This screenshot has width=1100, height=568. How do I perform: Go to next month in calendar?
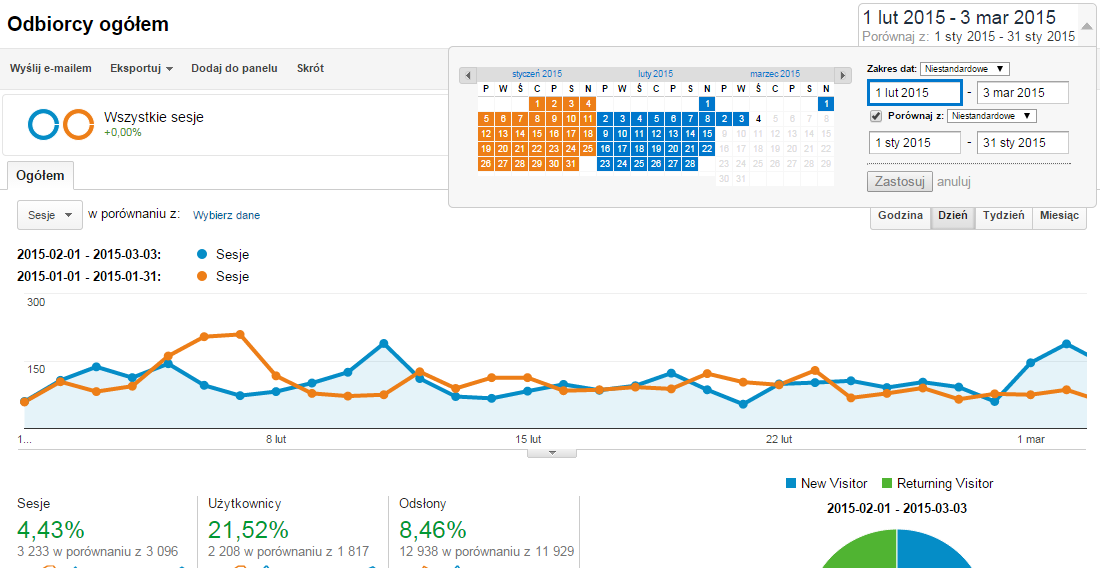coord(843,74)
